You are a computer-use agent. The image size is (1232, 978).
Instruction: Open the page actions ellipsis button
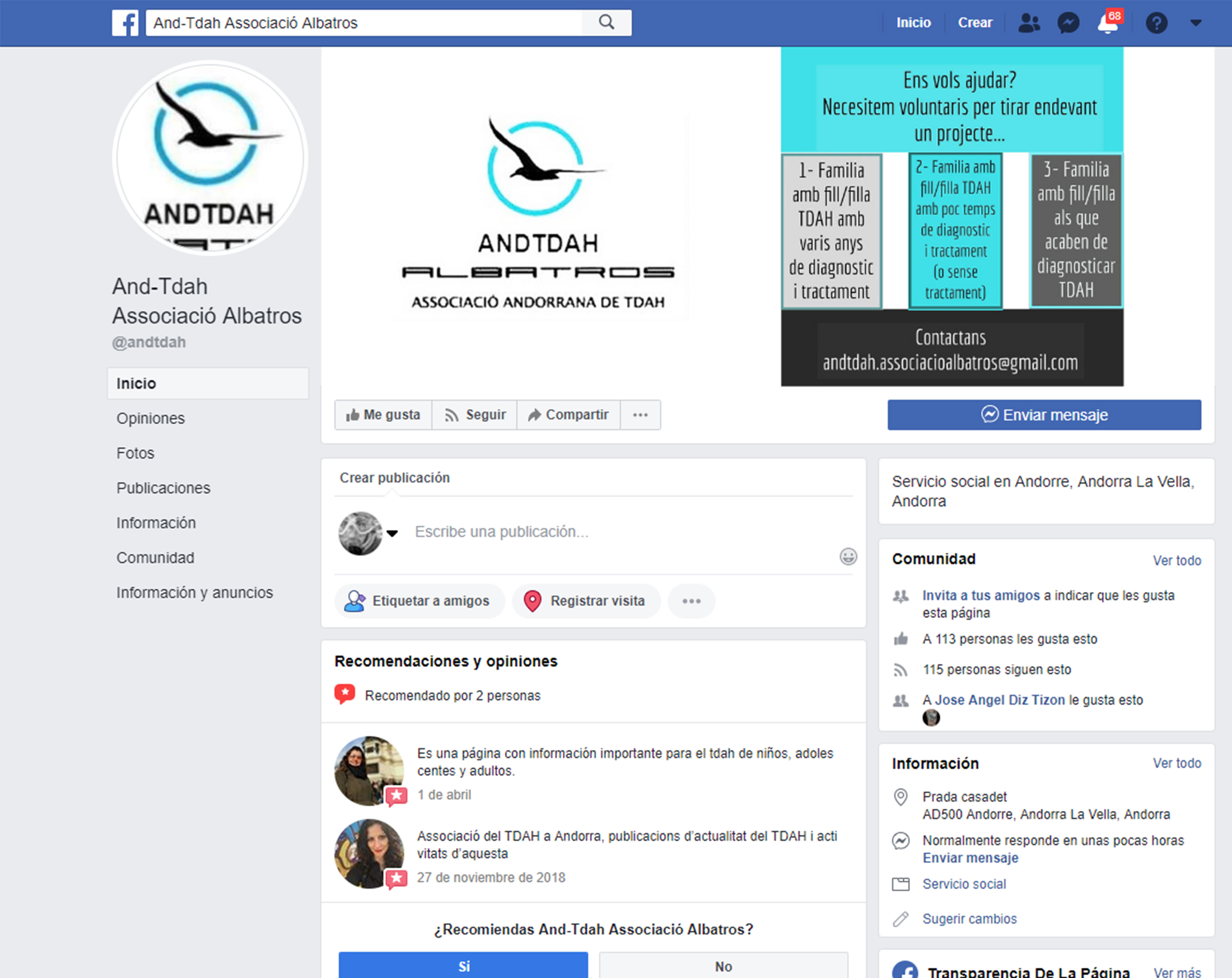click(640, 415)
